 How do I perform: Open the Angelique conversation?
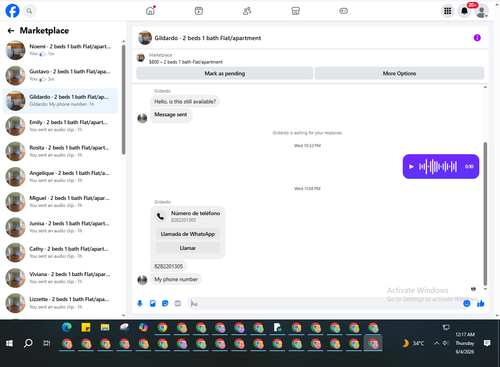(x=60, y=177)
